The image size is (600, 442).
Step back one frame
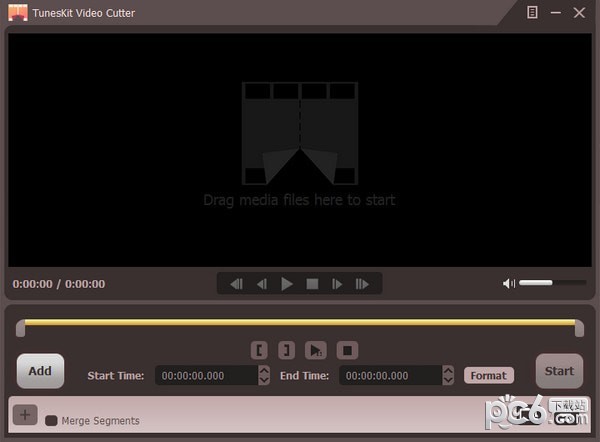point(262,284)
